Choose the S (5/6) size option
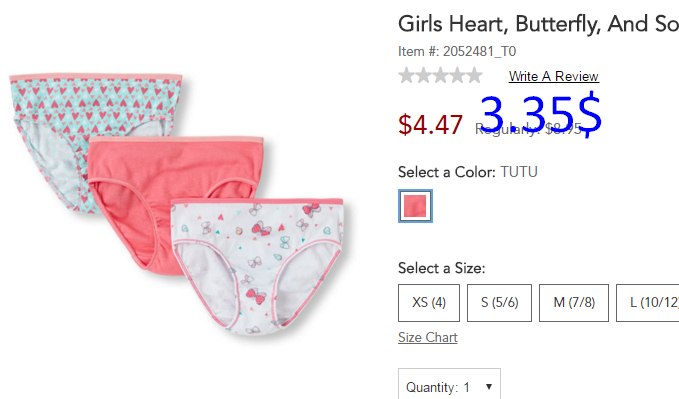 (499, 303)
